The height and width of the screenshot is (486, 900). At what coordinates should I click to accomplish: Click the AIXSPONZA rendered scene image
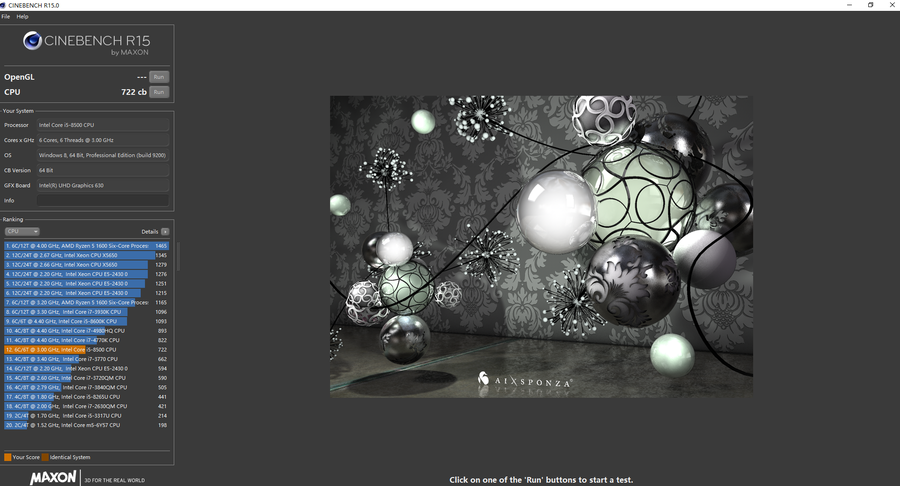click(x=541, y=246)
